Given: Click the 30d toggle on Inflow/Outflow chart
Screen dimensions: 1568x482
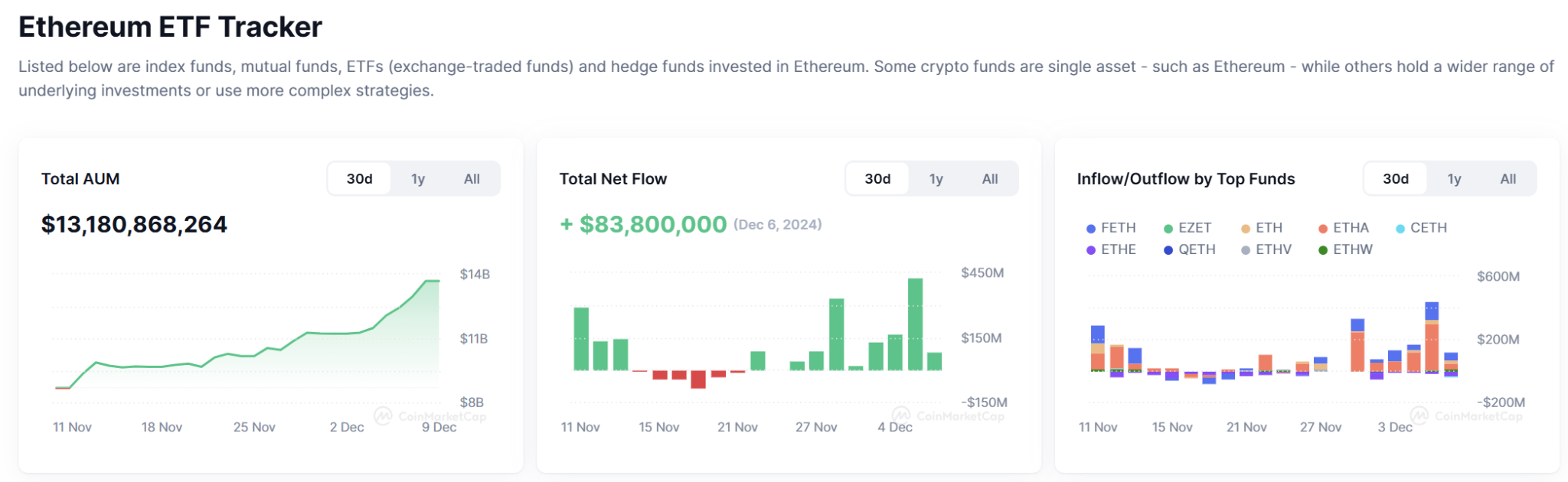Looking at the screenshot, I should [1395, 178].
